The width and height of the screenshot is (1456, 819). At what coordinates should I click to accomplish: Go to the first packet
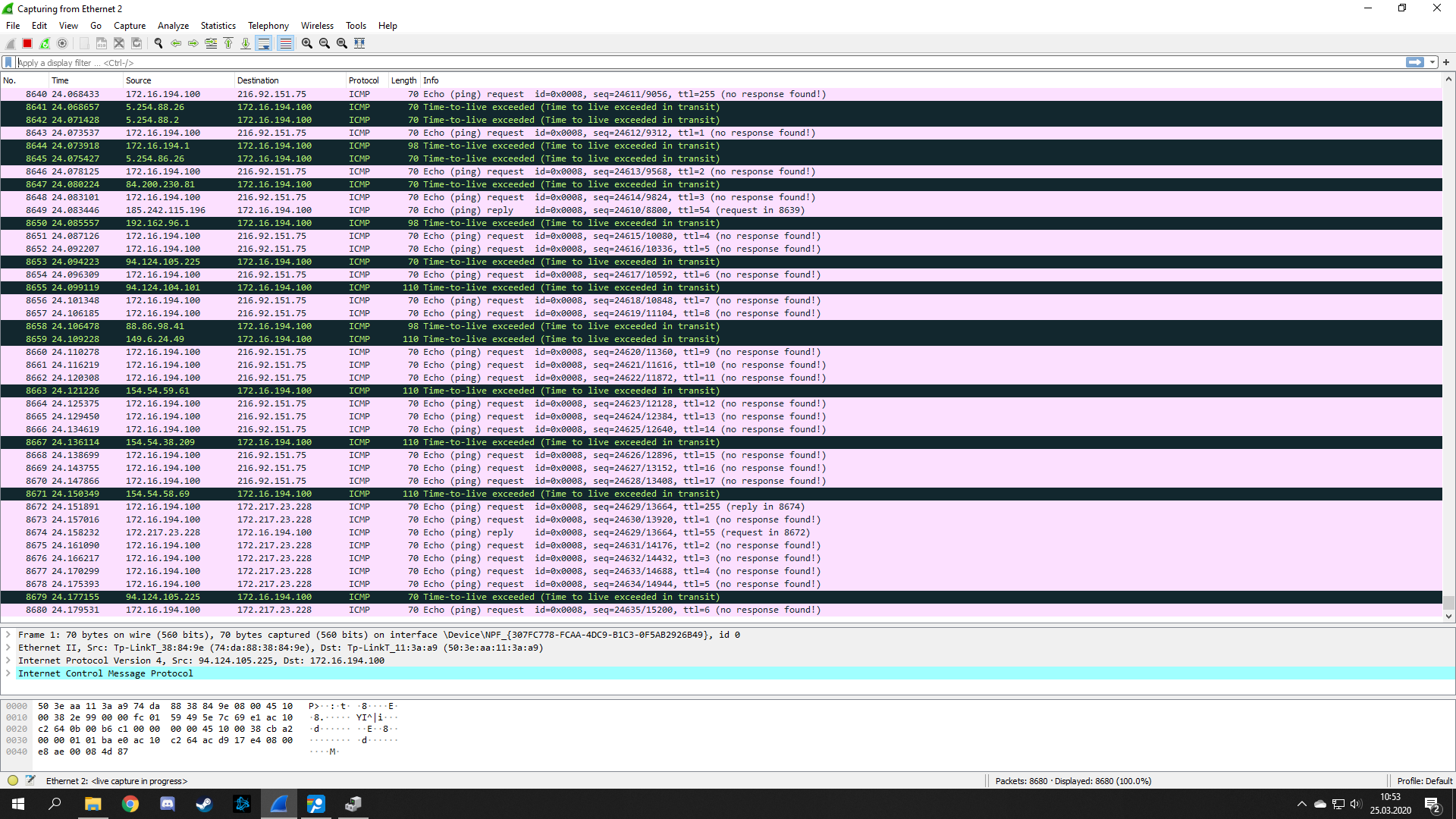228,43
